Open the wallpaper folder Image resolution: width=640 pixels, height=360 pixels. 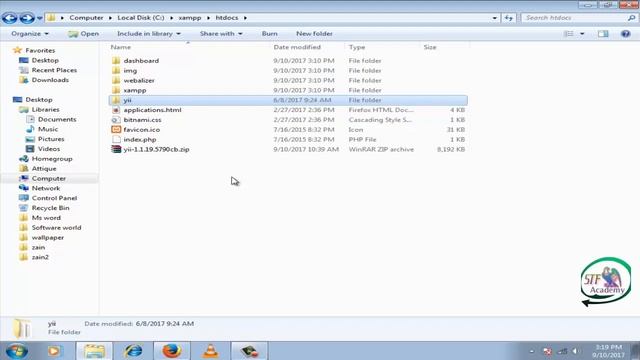point(47,238)
